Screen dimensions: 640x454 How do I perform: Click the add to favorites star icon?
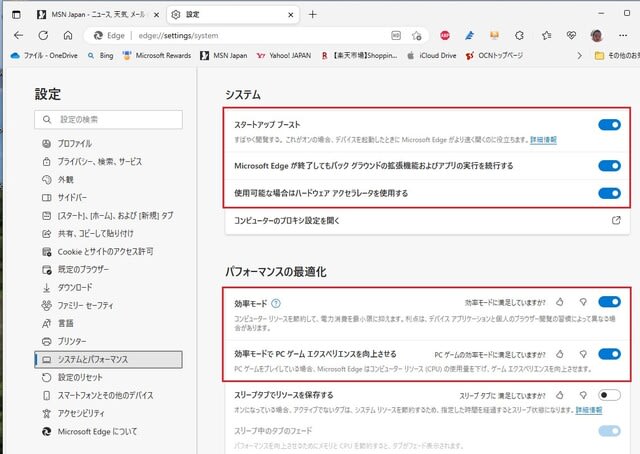[x=416, y=36]
